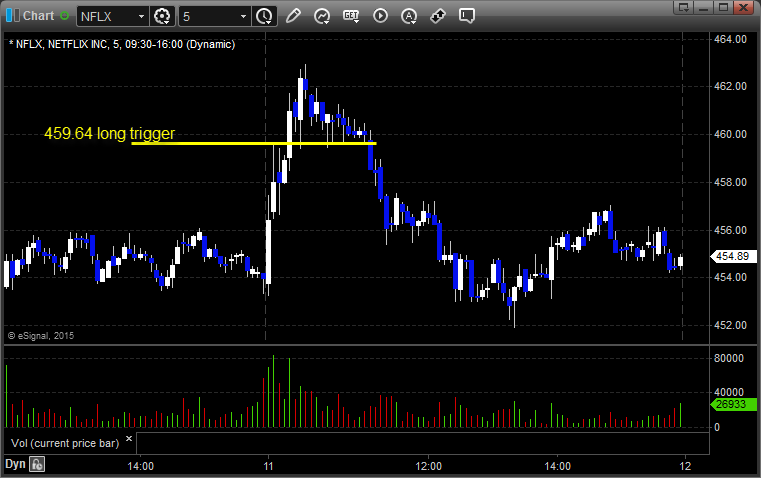Viewport: 761px width, 478px height.
Task: Open the symbol settings gear menu
Action: (x=162, y=16)
